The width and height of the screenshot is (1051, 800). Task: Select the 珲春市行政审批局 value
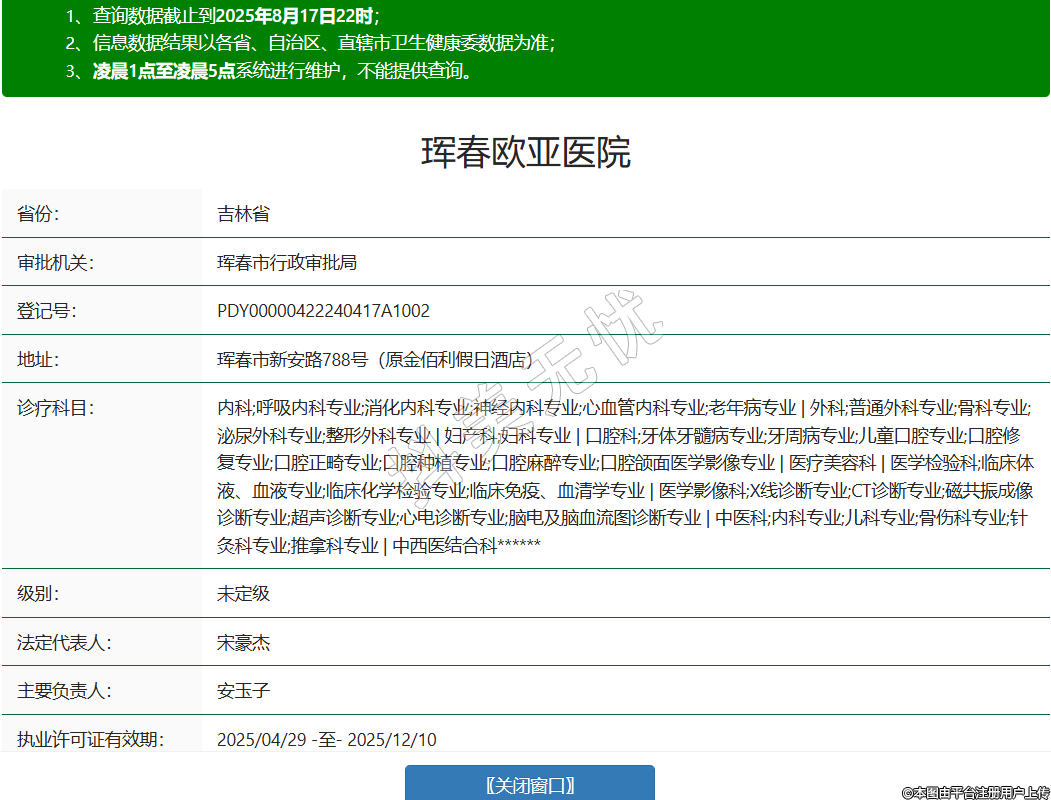point(287,263)
